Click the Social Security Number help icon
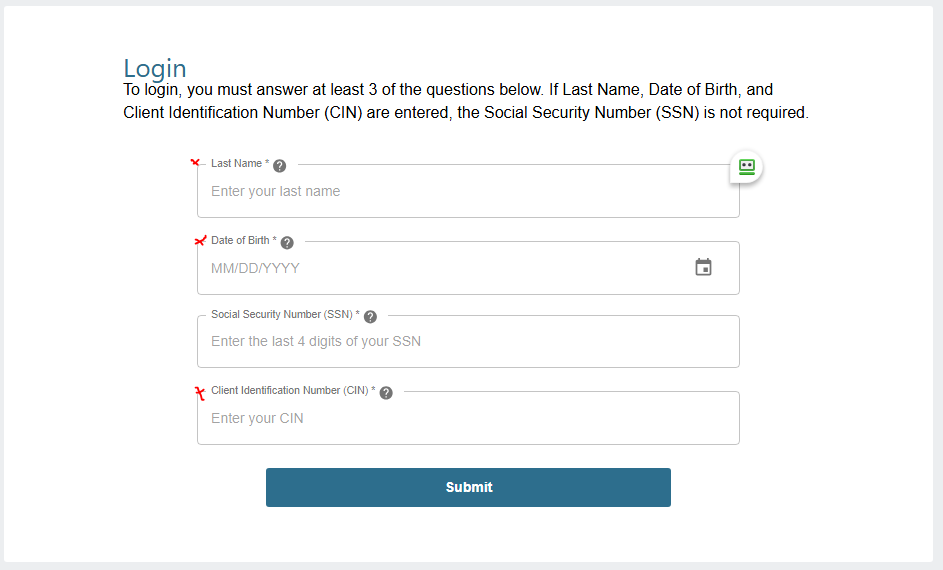Viewport: 943px width, 570px height. 370,317
